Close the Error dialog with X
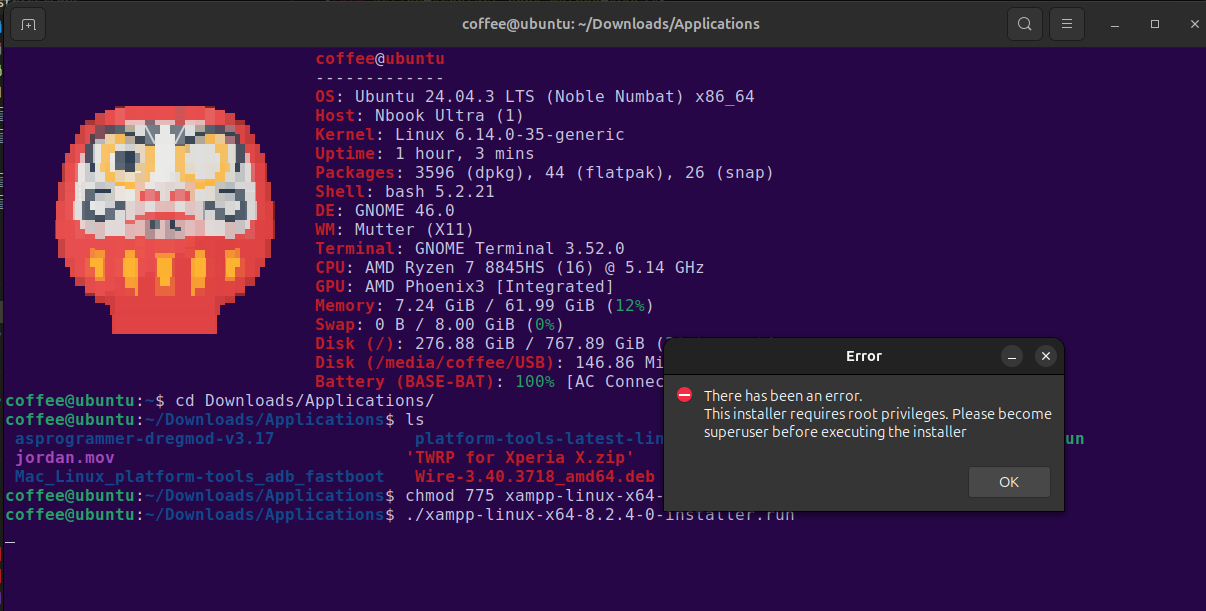This screenshot has width=1206, height=611. tap(1045, 356)
